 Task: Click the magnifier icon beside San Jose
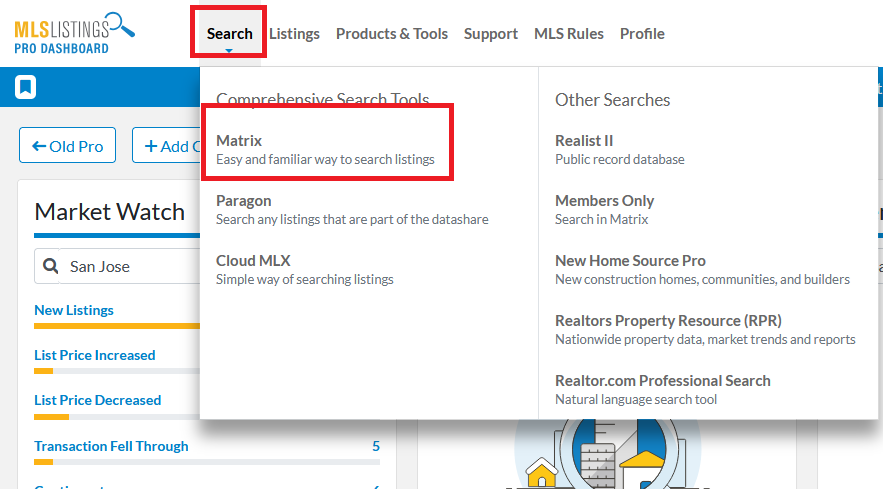click(x=51, y=266)
